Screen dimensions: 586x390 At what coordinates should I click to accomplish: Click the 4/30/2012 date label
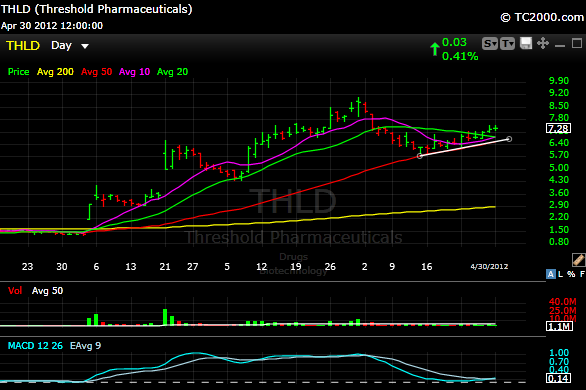point(489,266)
